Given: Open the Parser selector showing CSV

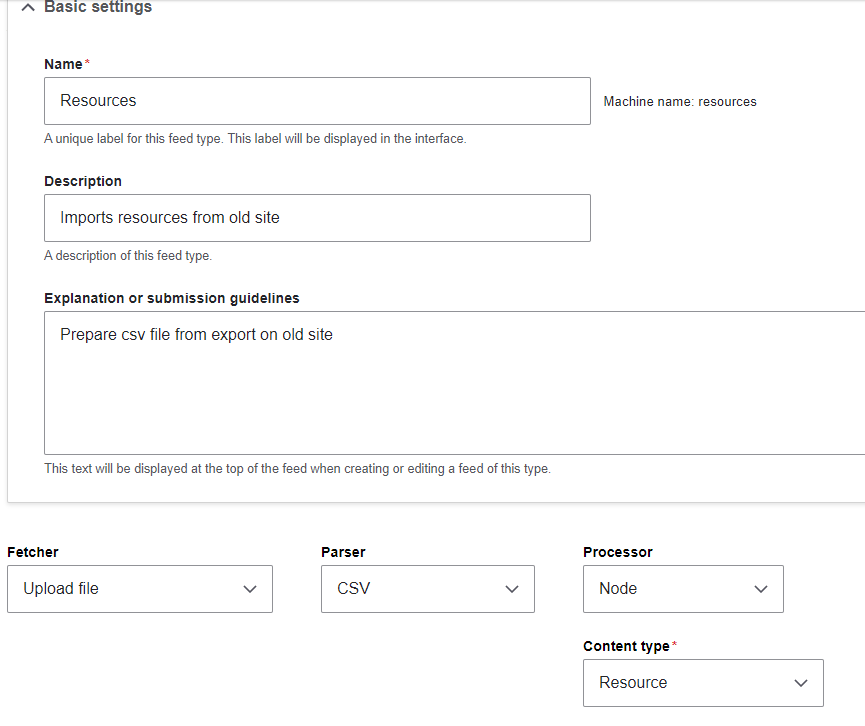Looking at the screenshot, I should pyautogui.click(x=427, y=589).
